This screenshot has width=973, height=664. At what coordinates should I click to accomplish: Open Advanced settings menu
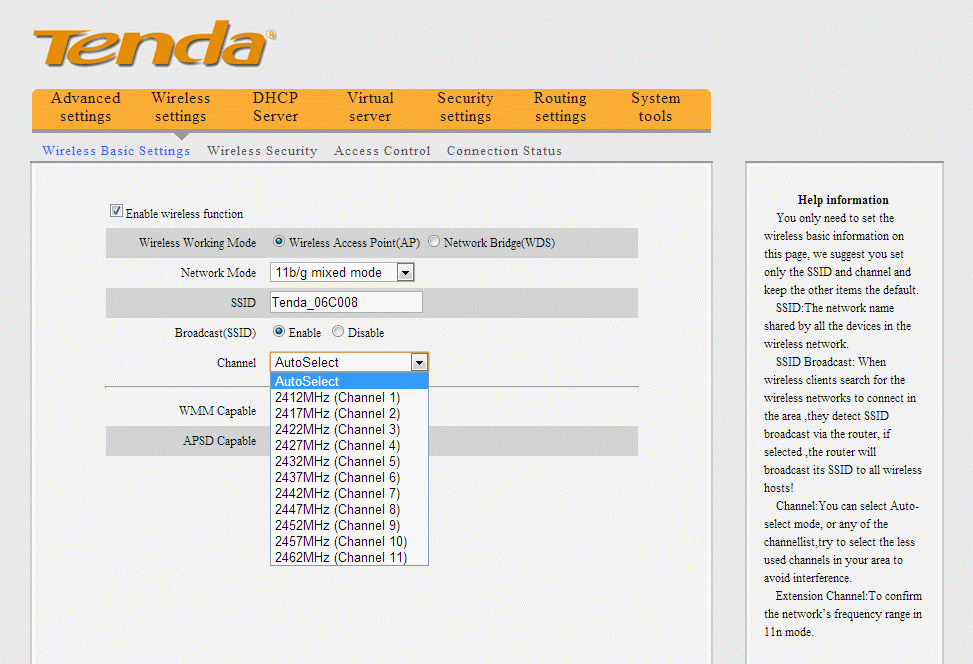tap(86, 107)
